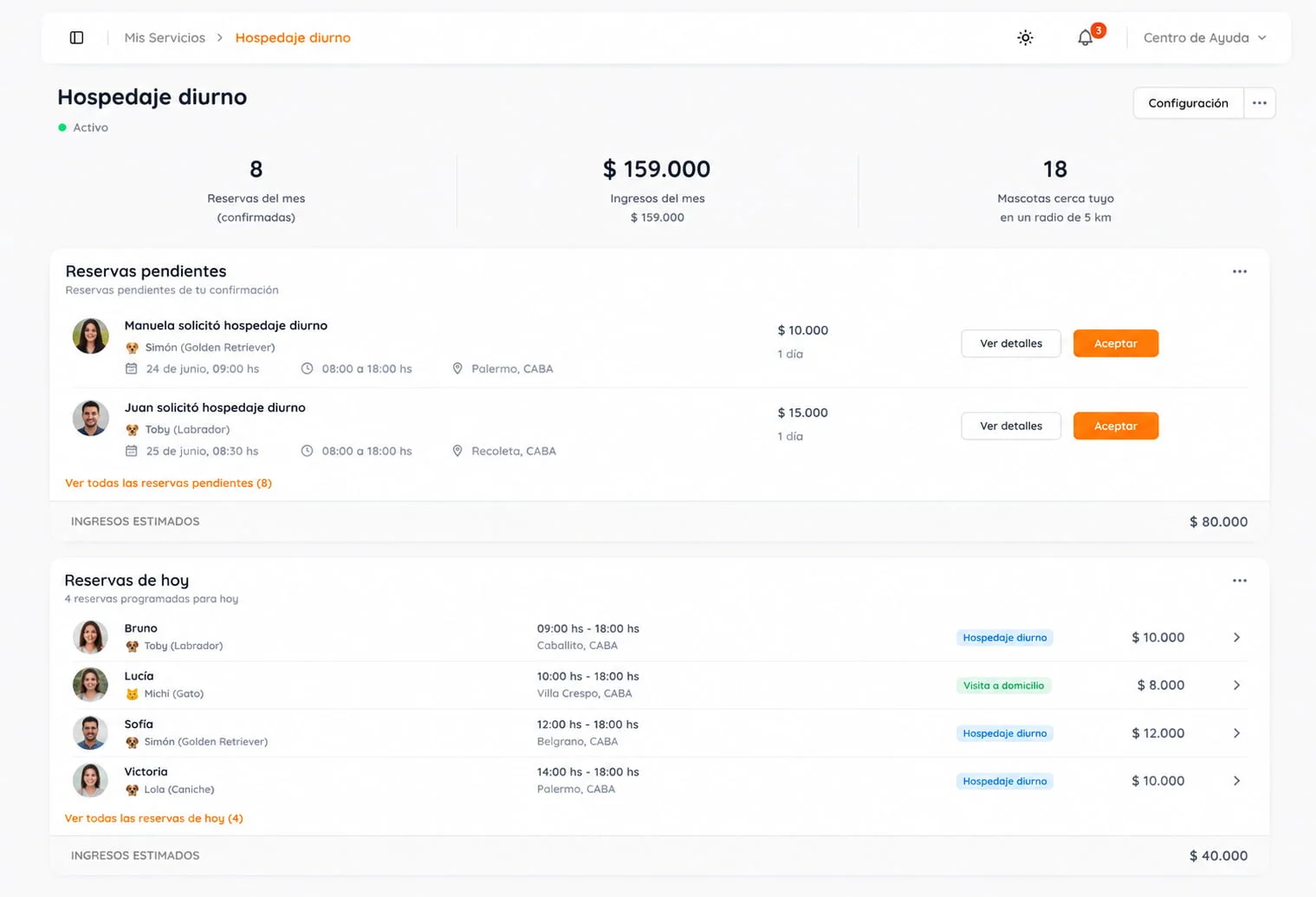1316x897 pixels.
Task: Click dog icon beside Lola (Caniche)
Action: pyautogui.click(x=133, y=790)
